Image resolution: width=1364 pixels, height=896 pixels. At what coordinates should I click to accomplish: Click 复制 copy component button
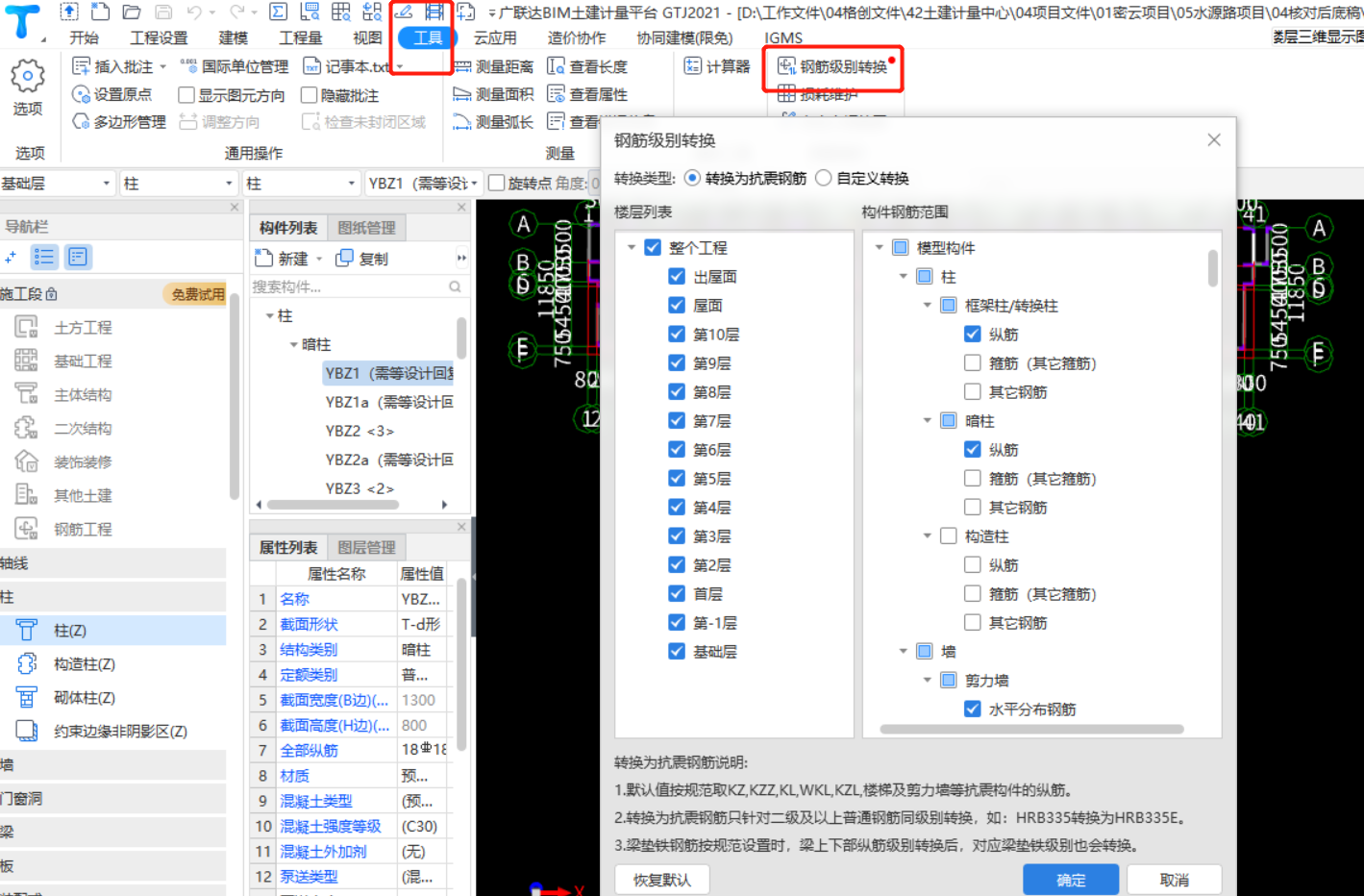coord(361,259)
